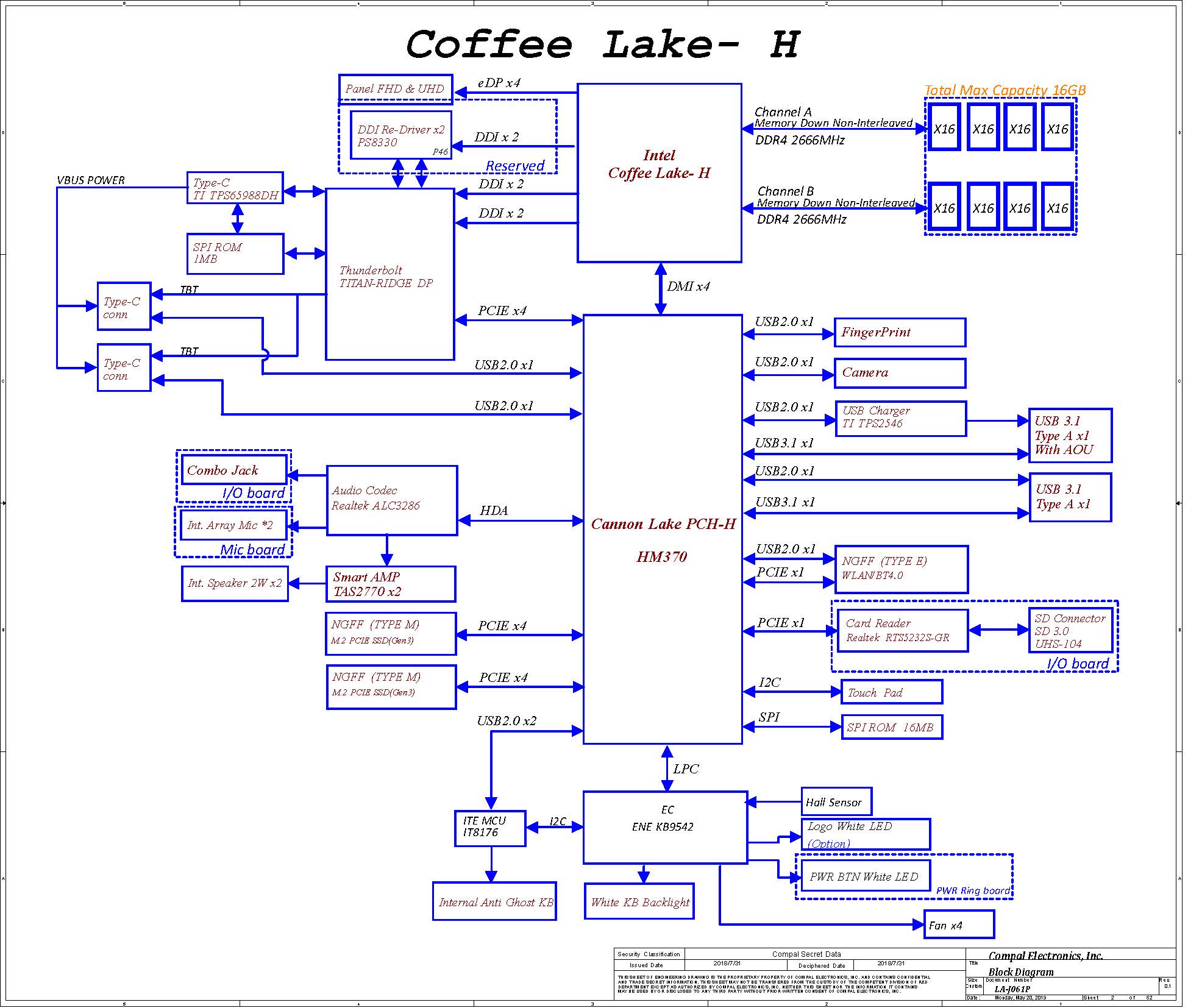Viewport: 1188px width, 1008px height.
Task: Click the EC ENE KB9542 block
Action: click(x=665, y=827)
